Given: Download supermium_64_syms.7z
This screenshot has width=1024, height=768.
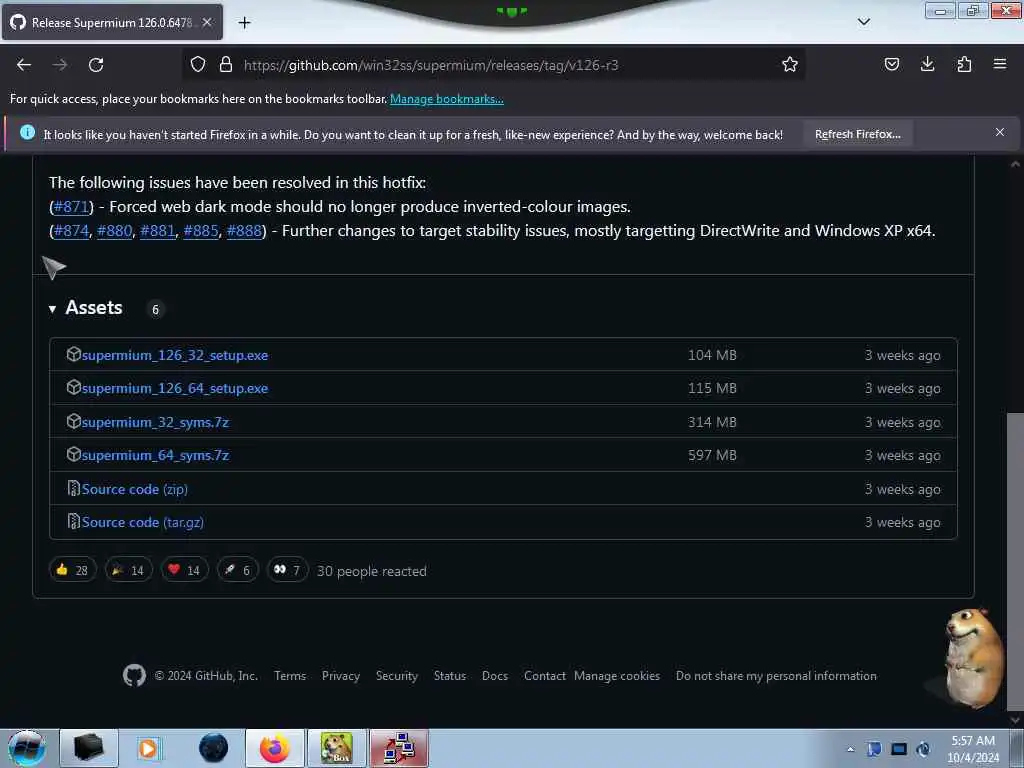Looking at the screenshot, I should point(155,455).
